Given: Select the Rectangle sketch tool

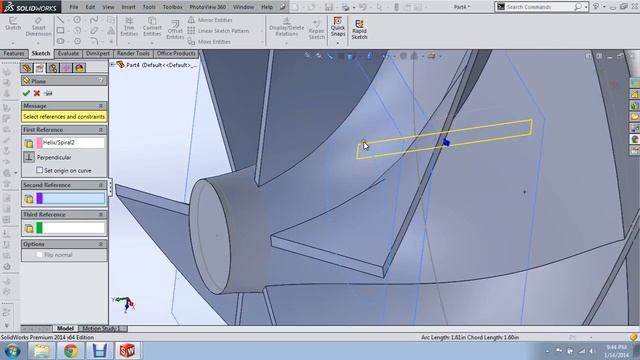Looking at the screenshot, I should point(60,31).
